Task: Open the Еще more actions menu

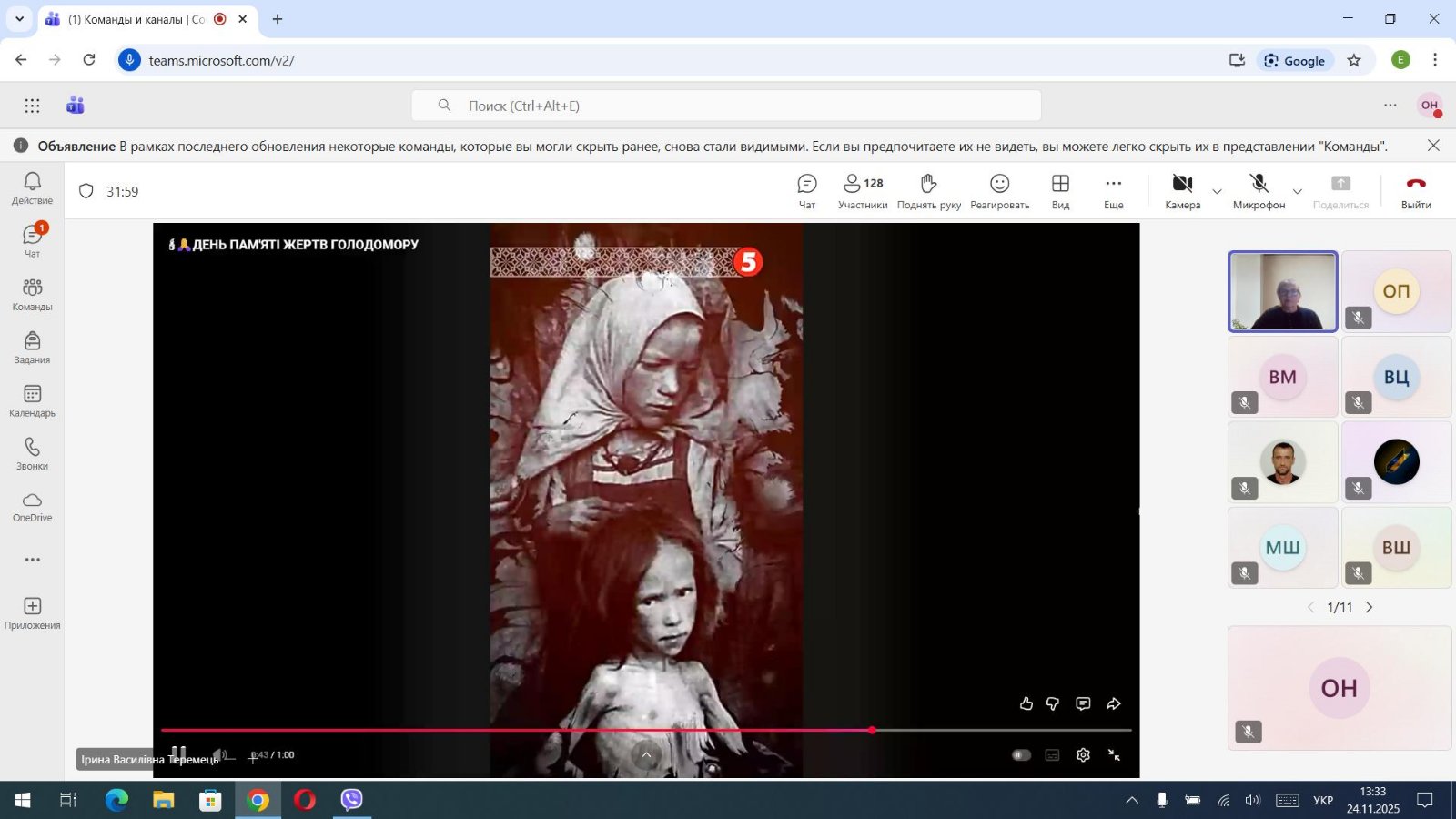Action: pyautogui.click(x=1113, y=191)
